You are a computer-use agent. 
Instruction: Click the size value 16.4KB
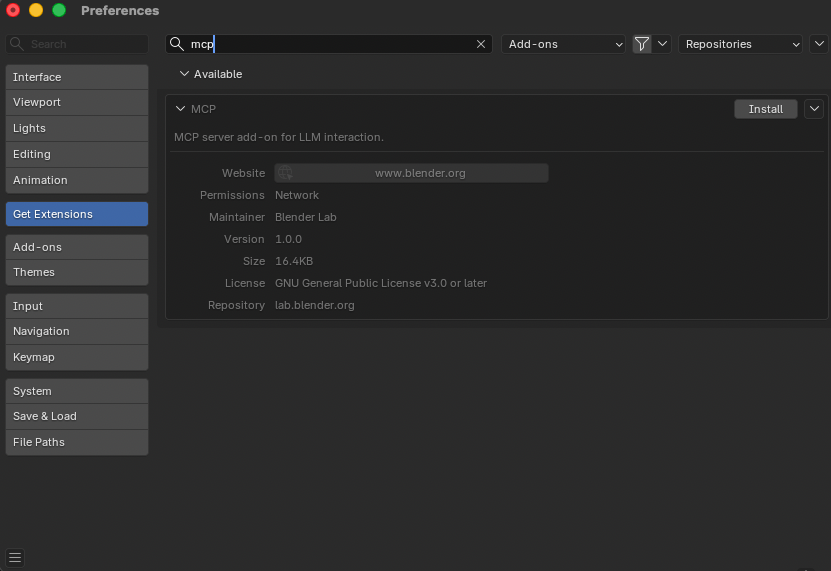[294, 261]
